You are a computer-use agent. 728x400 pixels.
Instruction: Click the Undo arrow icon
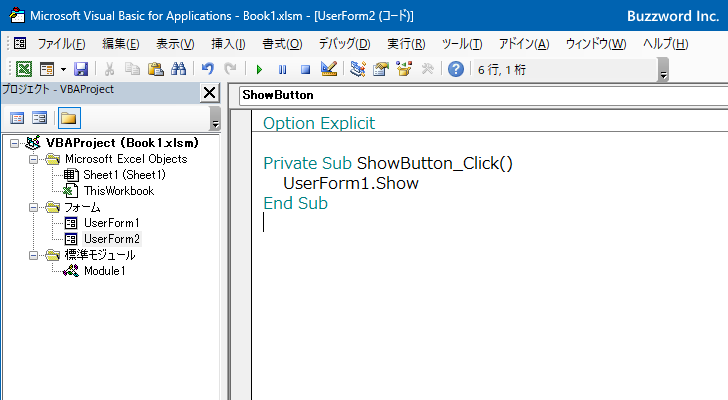coord(208,69)
